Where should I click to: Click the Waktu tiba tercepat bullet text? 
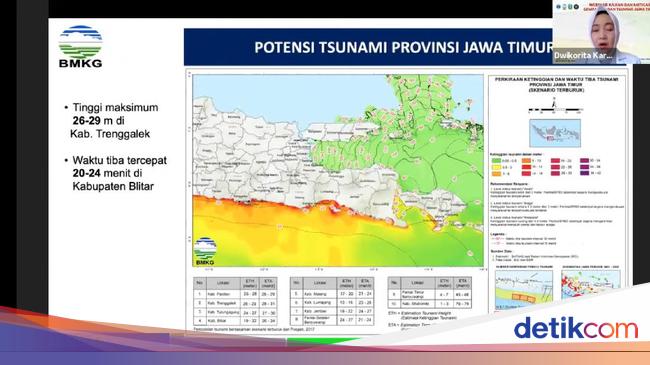click(116, 173)
